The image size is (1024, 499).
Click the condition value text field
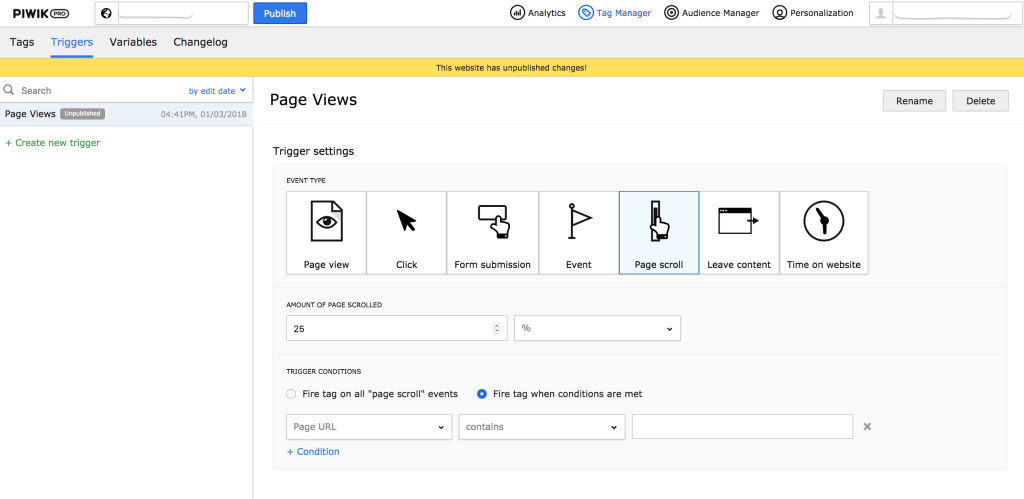coord(743,427)
